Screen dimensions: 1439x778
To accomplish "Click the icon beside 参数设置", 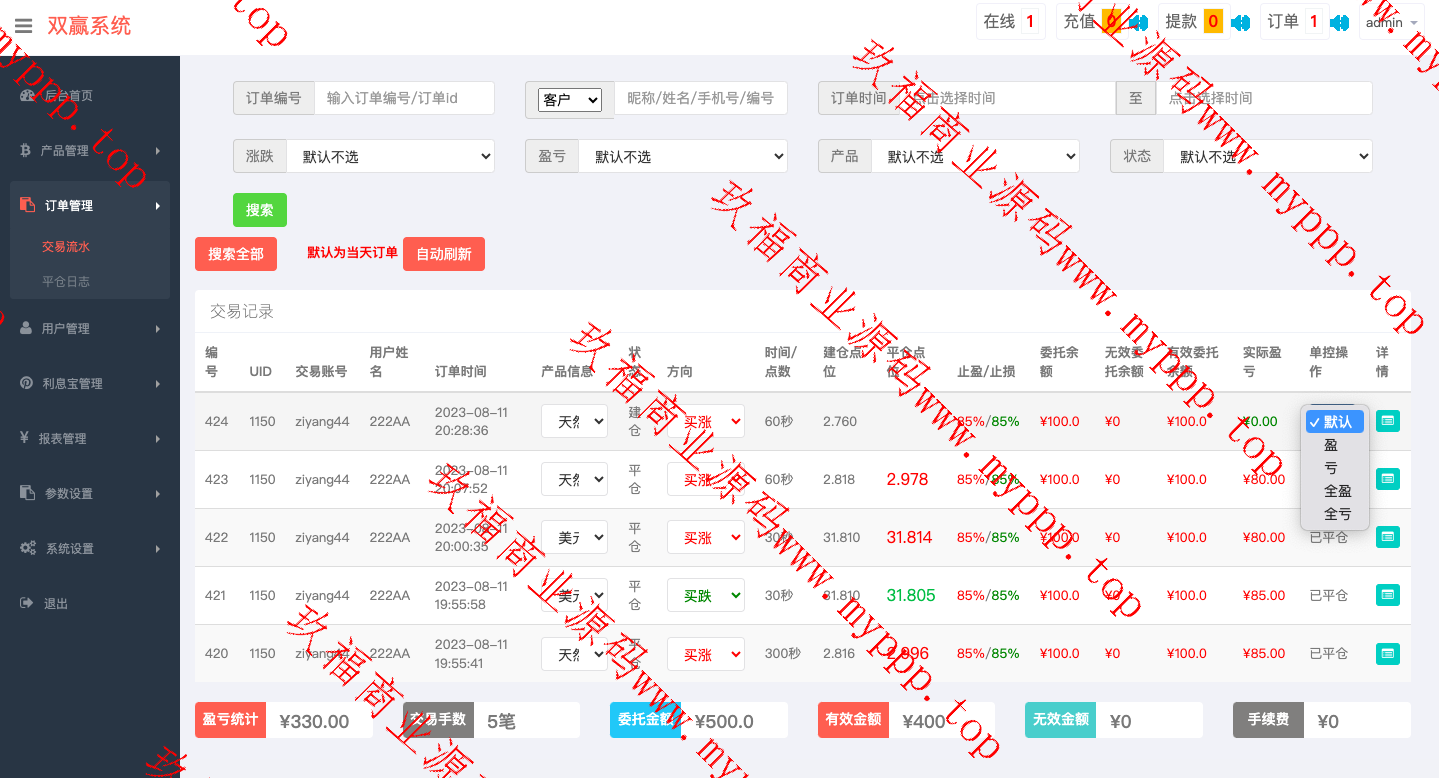I will (x=27, y=493).
